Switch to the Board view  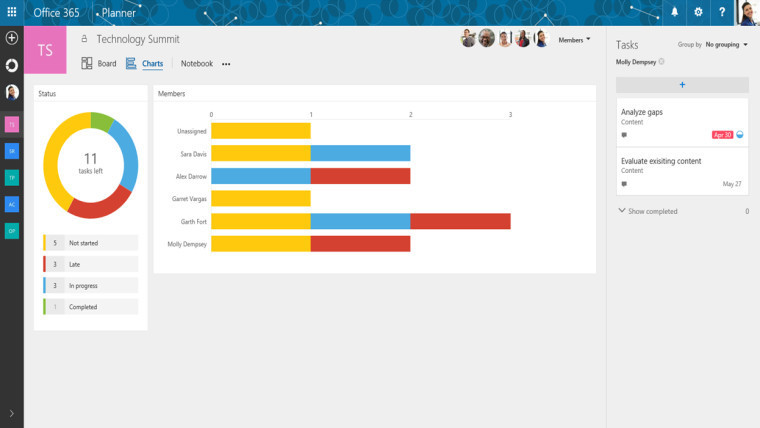click(99, 63)
